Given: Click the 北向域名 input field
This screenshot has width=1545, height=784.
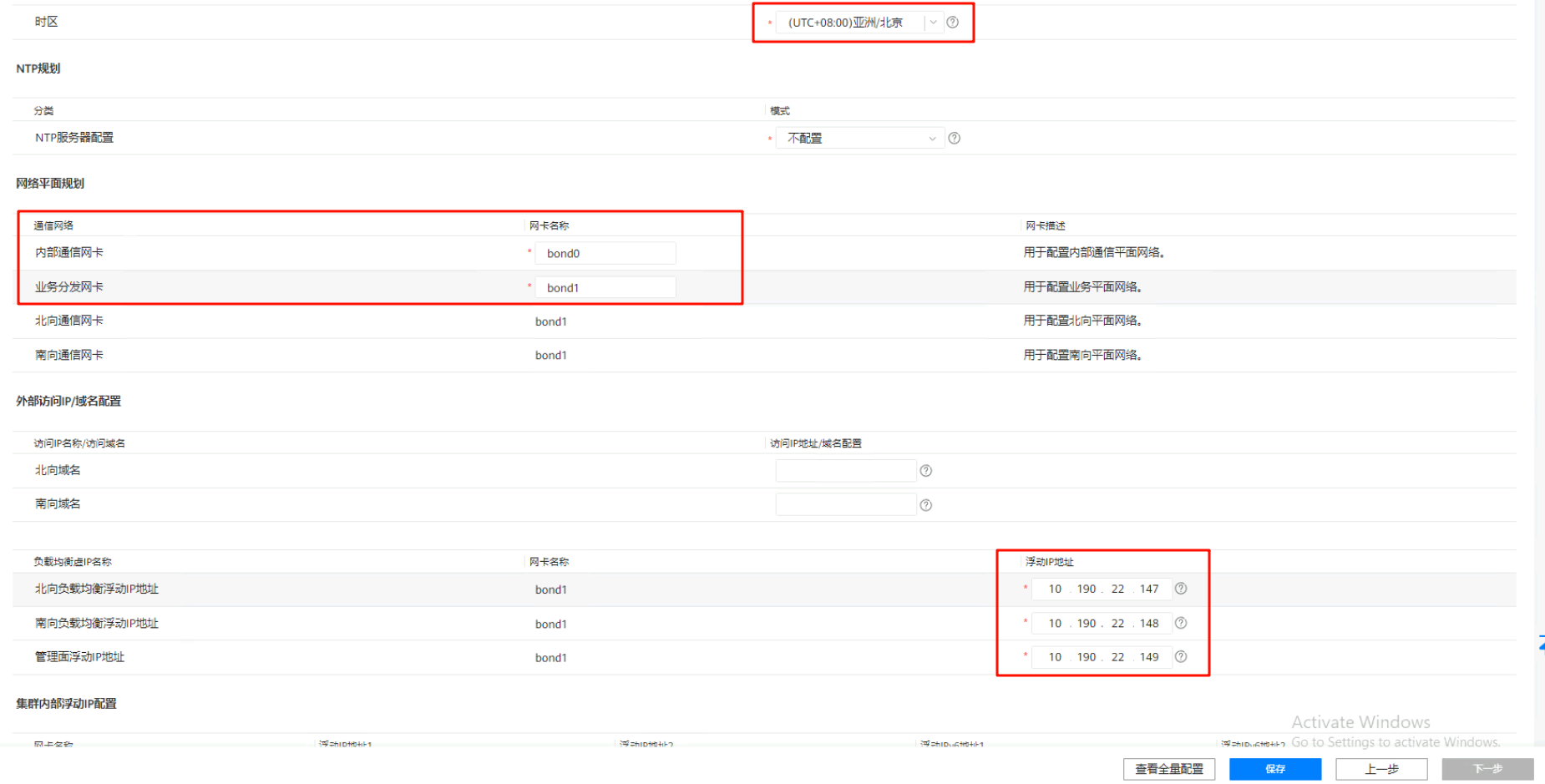Looking at the screenshot, I should [x=845, y=471].
